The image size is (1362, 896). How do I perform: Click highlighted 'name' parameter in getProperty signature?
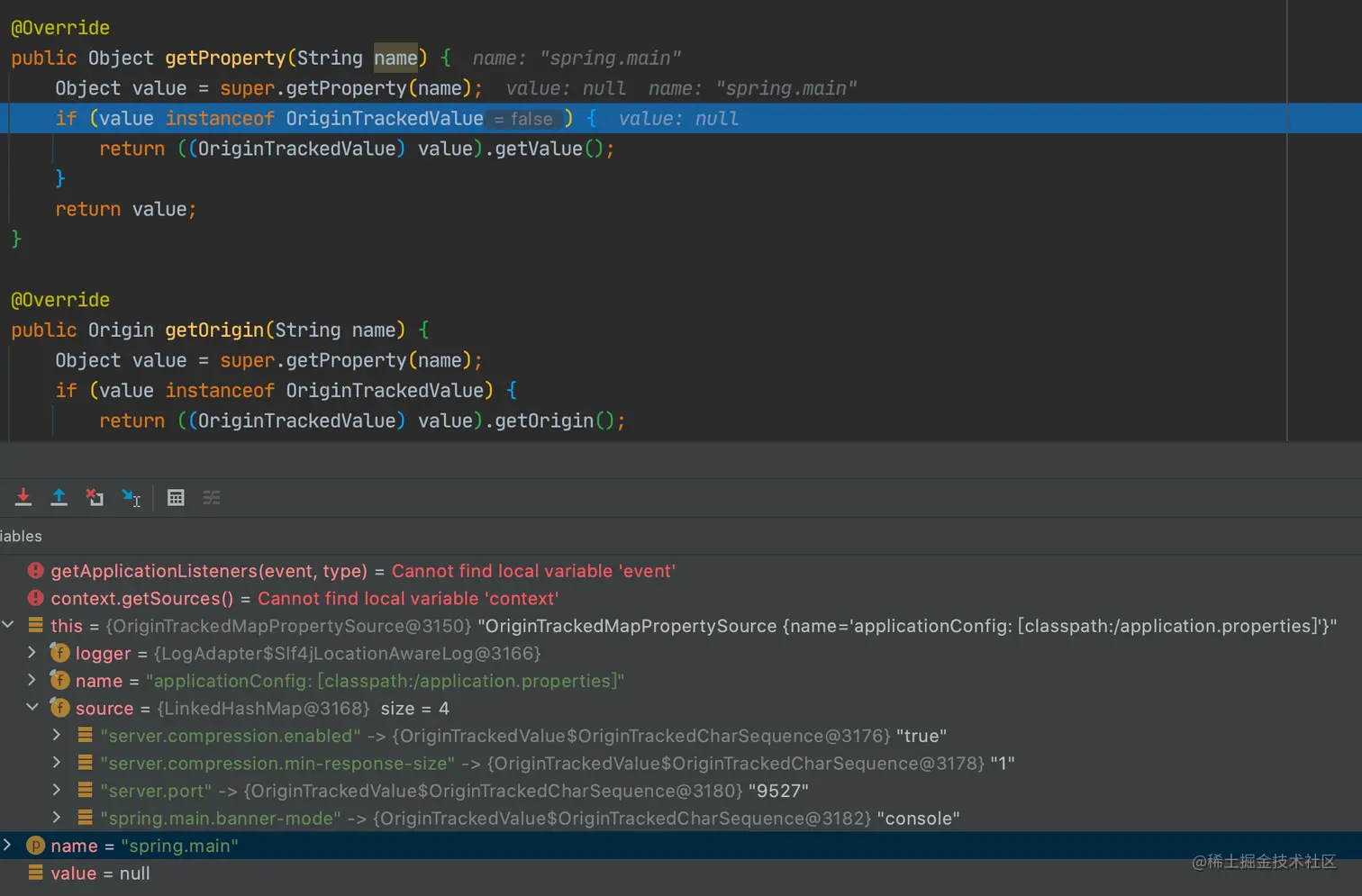[396, 58]
